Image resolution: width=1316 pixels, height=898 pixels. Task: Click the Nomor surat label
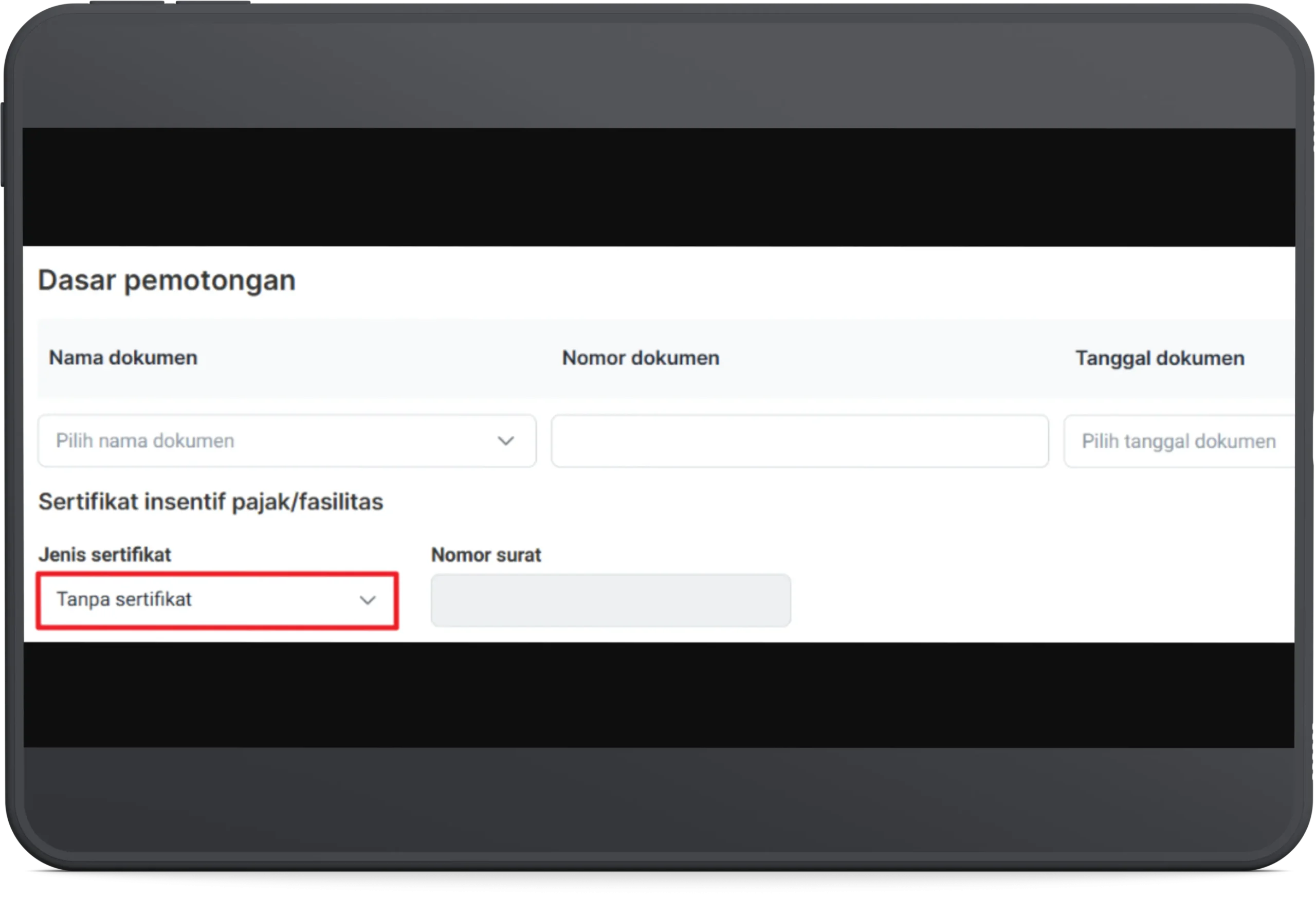click(486, 555)
